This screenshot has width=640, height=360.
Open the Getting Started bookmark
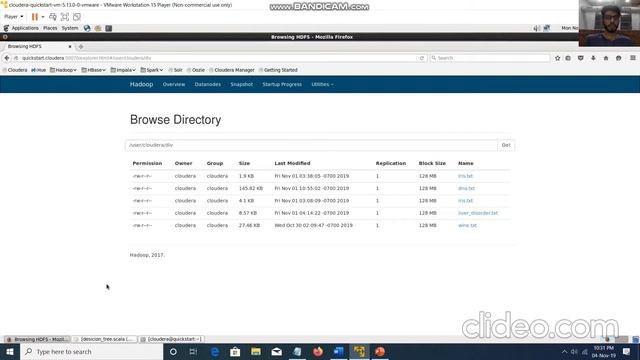click(x=278, y=70)
